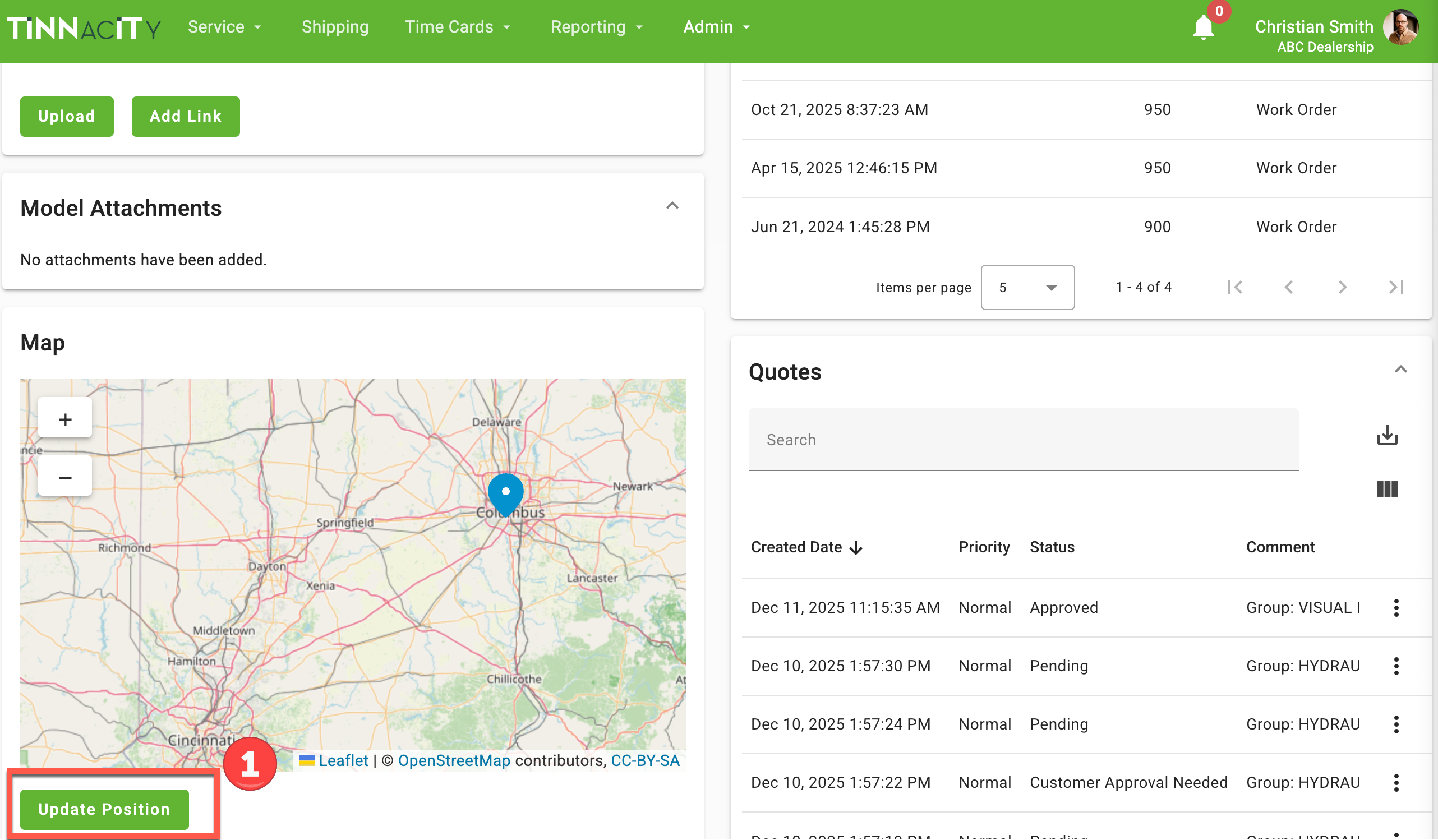Click the Update Position button
The width and height of the screenshot is (1438, 840).
point(104,809)
